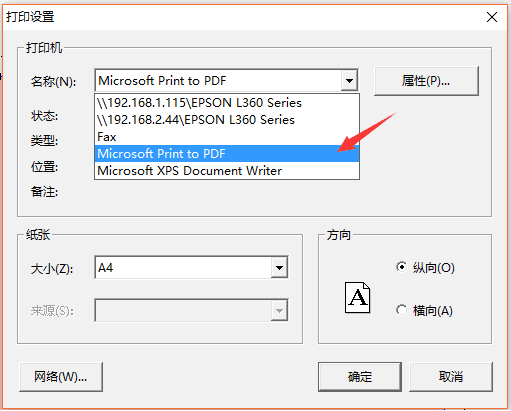
Task: Open printer 属性(P) properties
Action: (426, 81)
